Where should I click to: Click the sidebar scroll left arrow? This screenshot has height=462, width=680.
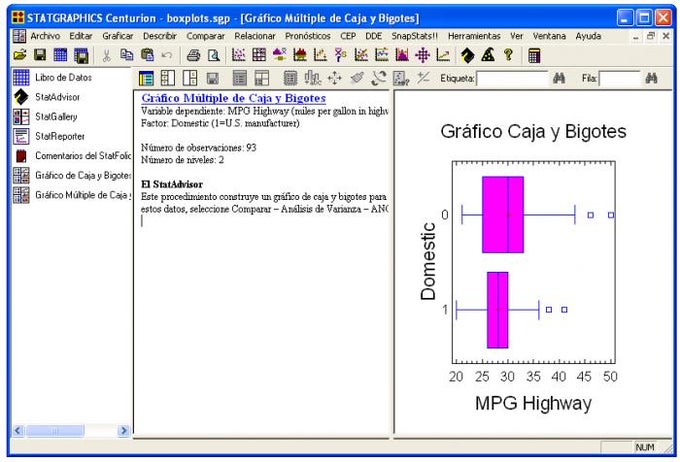coord(18,431)
